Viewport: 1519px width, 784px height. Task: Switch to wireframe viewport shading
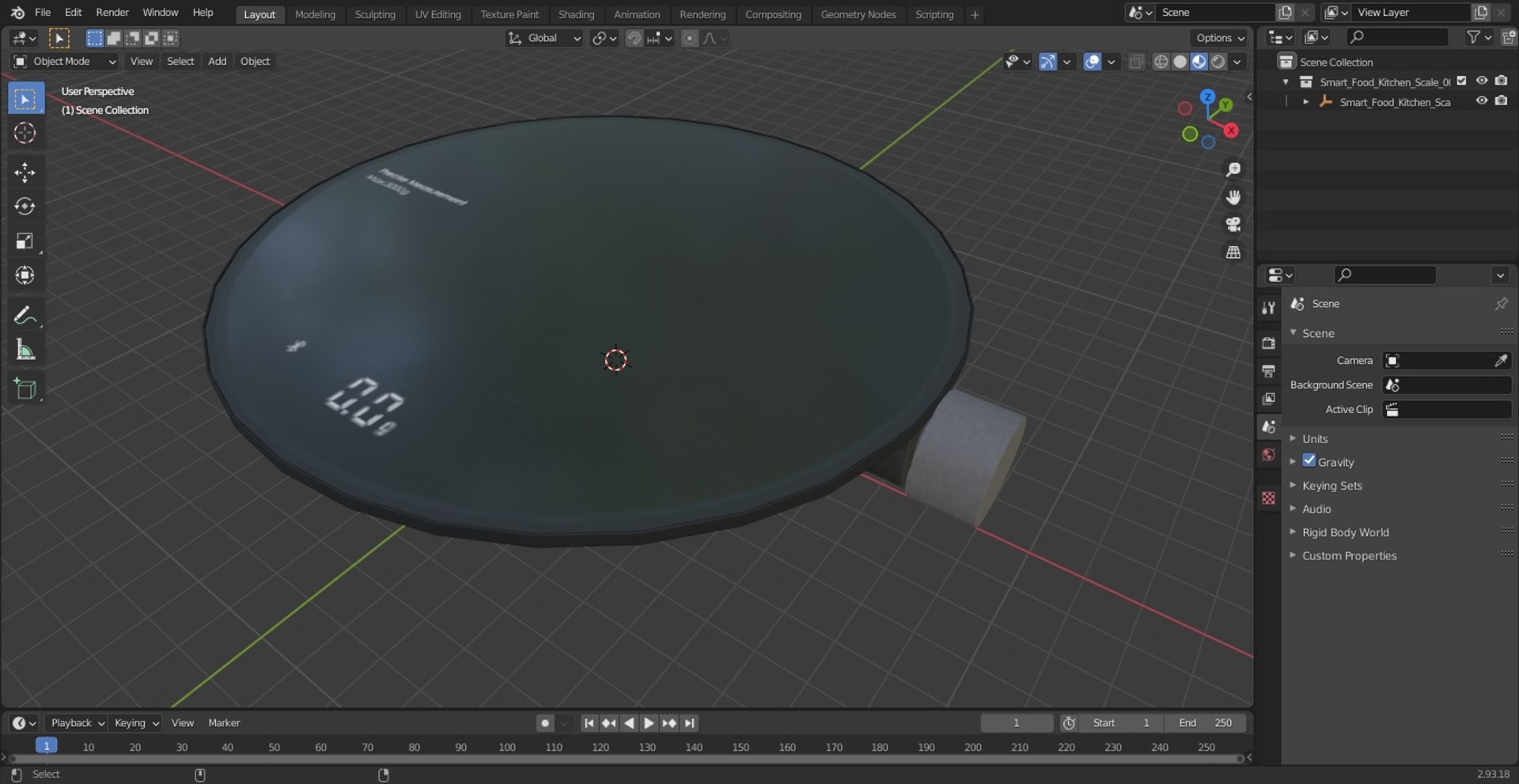[x=1161, y=62]
